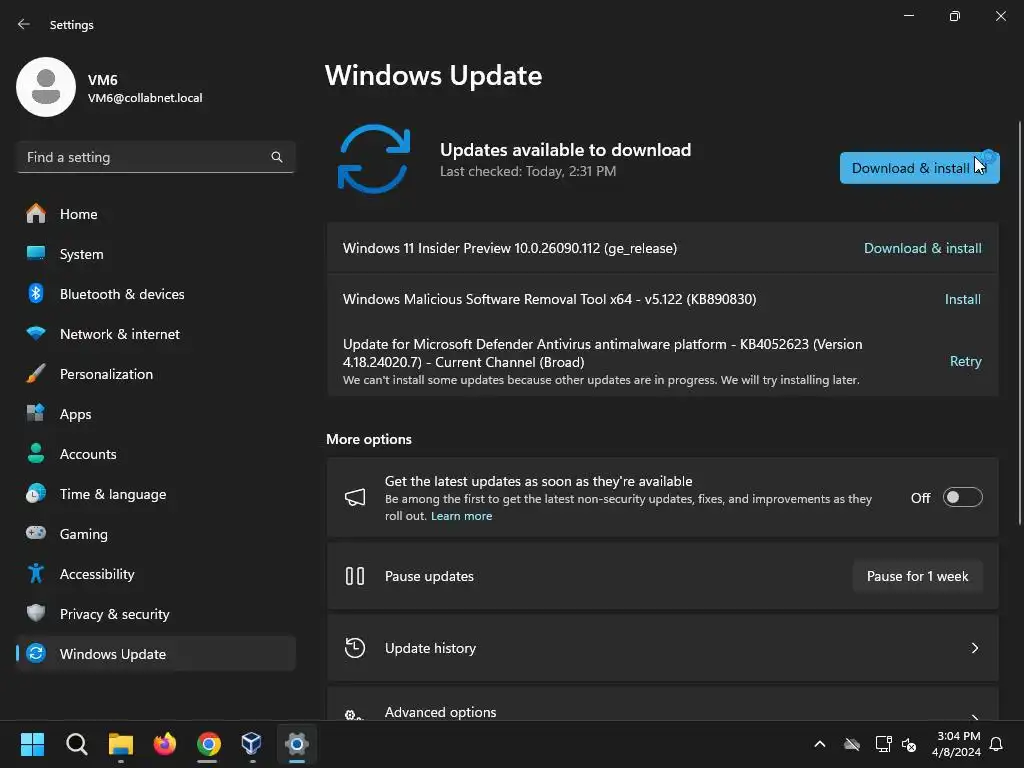Open Accounts settings page
The image size is (1024, 768).
(156, 453)
